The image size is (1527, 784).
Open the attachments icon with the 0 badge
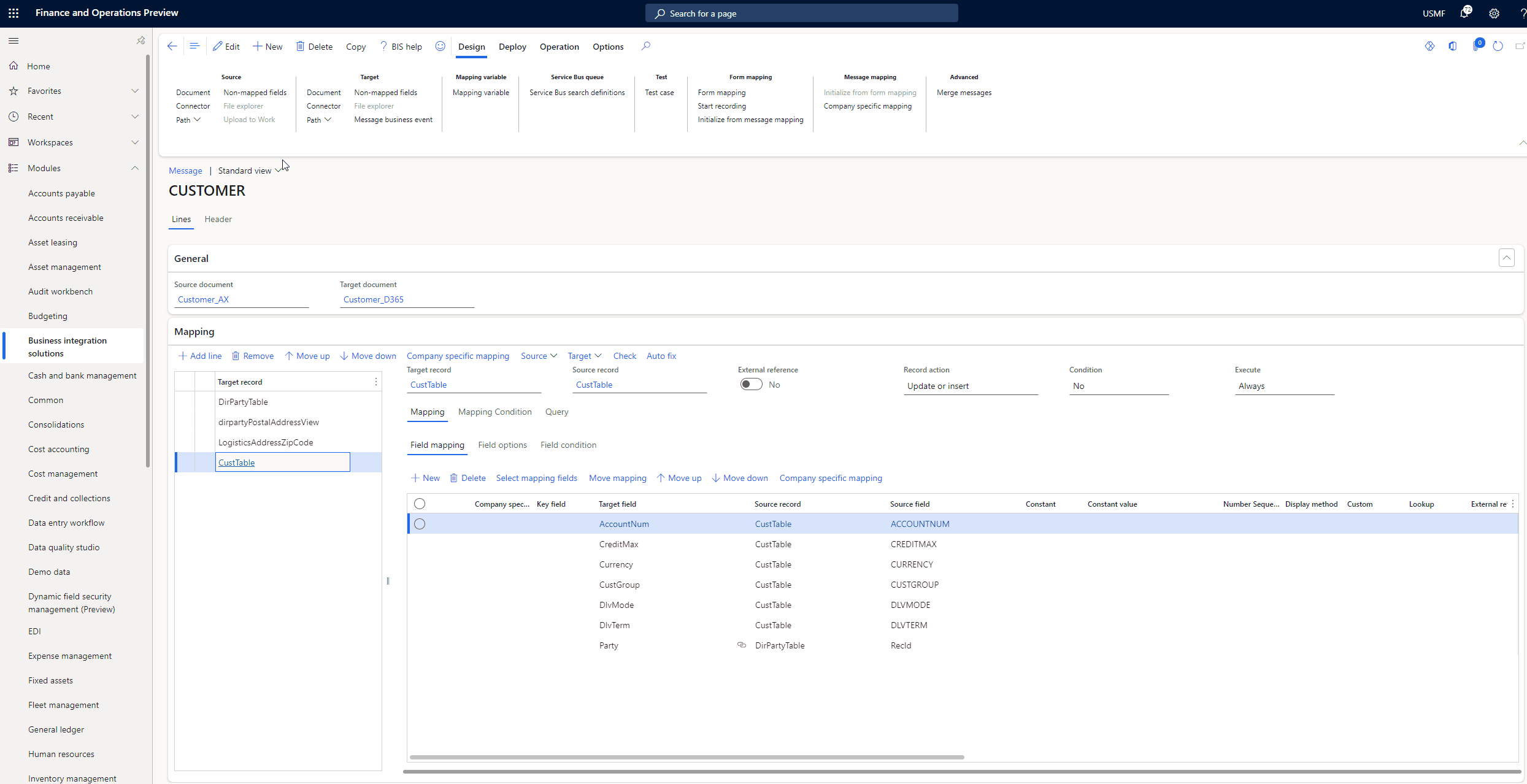pyautogui.click(x=1477, y=45)
